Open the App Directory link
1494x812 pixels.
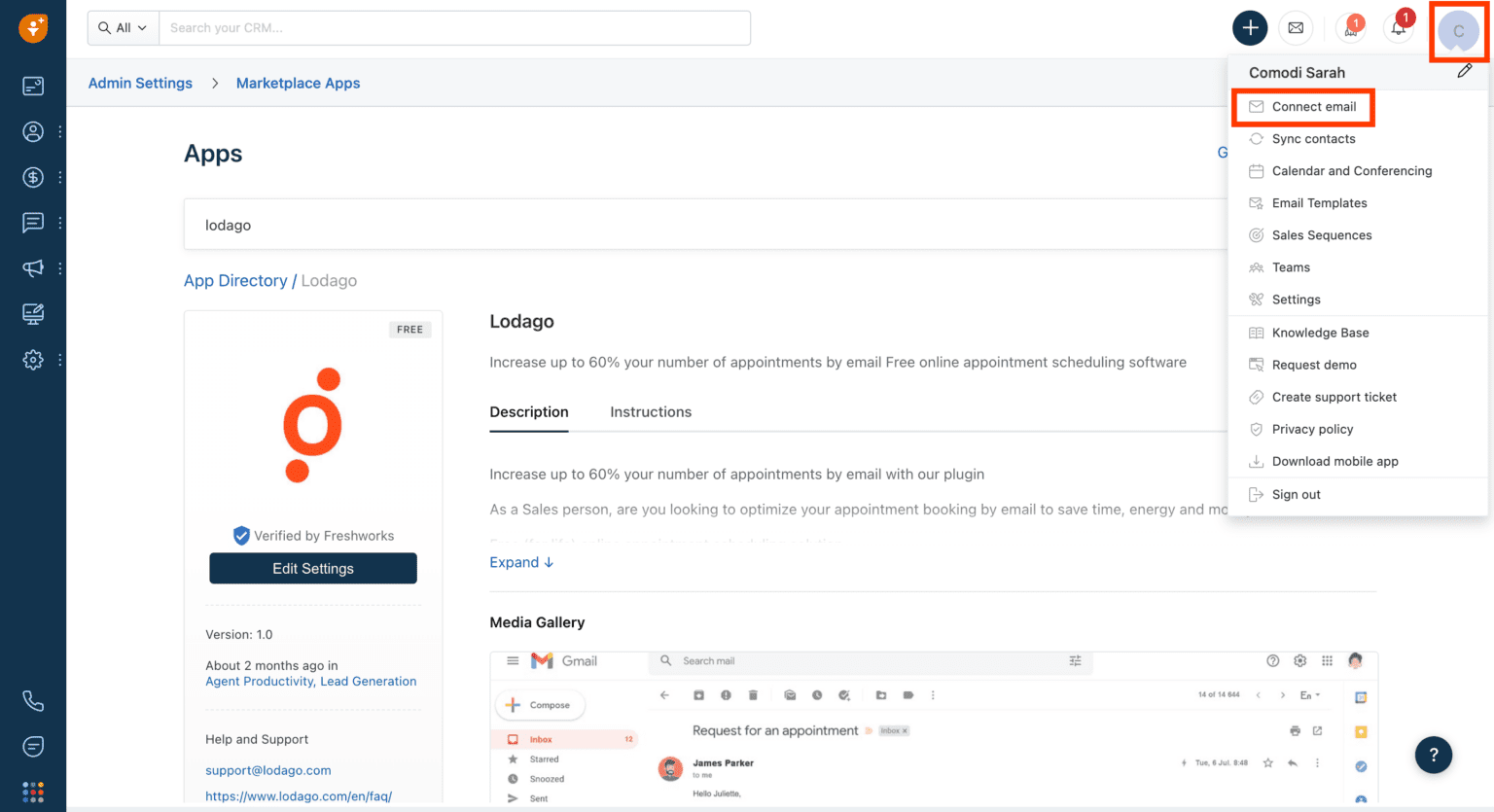pos(235,281)
